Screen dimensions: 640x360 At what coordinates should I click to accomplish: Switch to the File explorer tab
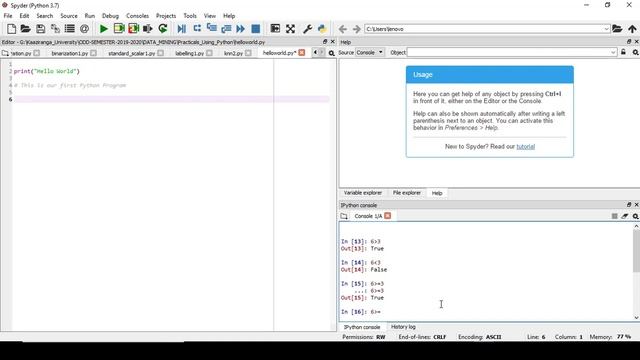[407, 193]
